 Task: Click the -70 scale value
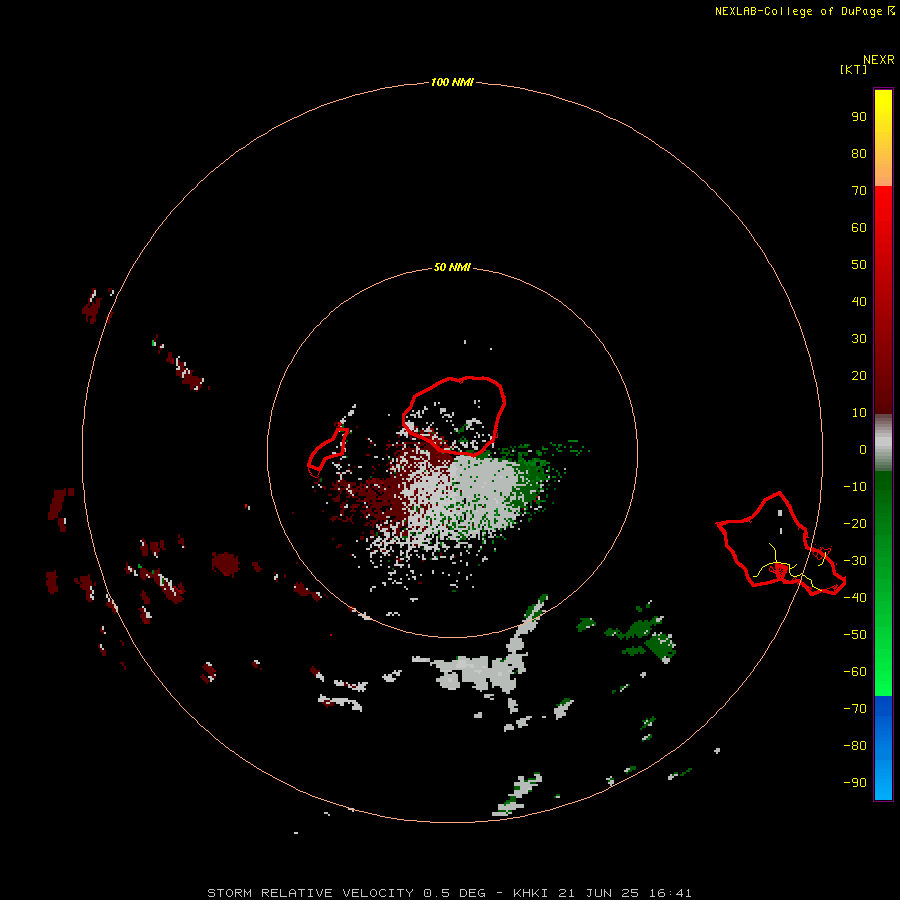click(855, 709)
